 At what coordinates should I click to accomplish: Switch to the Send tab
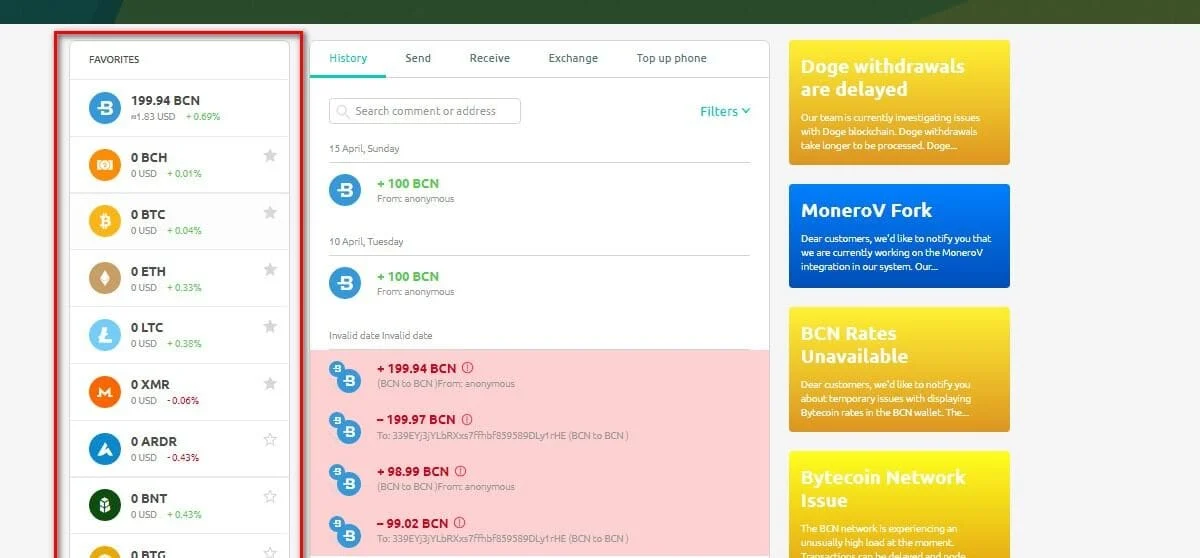click(x=418, y=58)
